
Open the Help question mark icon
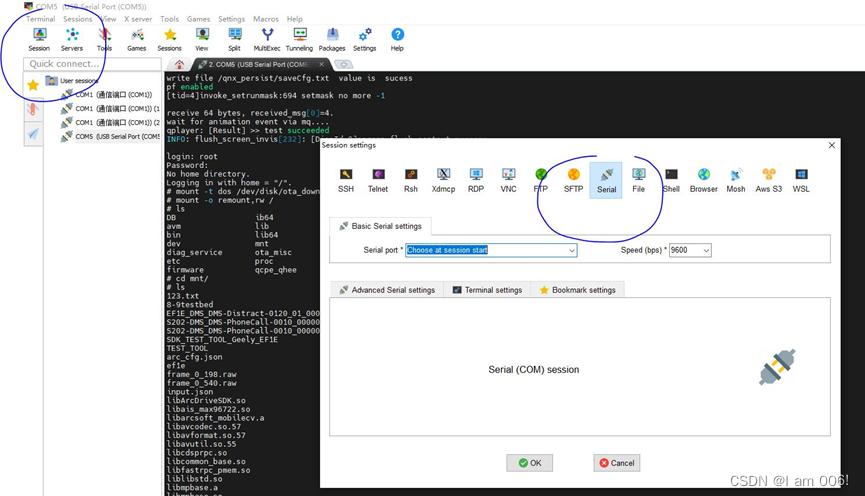tap(397, 40)
